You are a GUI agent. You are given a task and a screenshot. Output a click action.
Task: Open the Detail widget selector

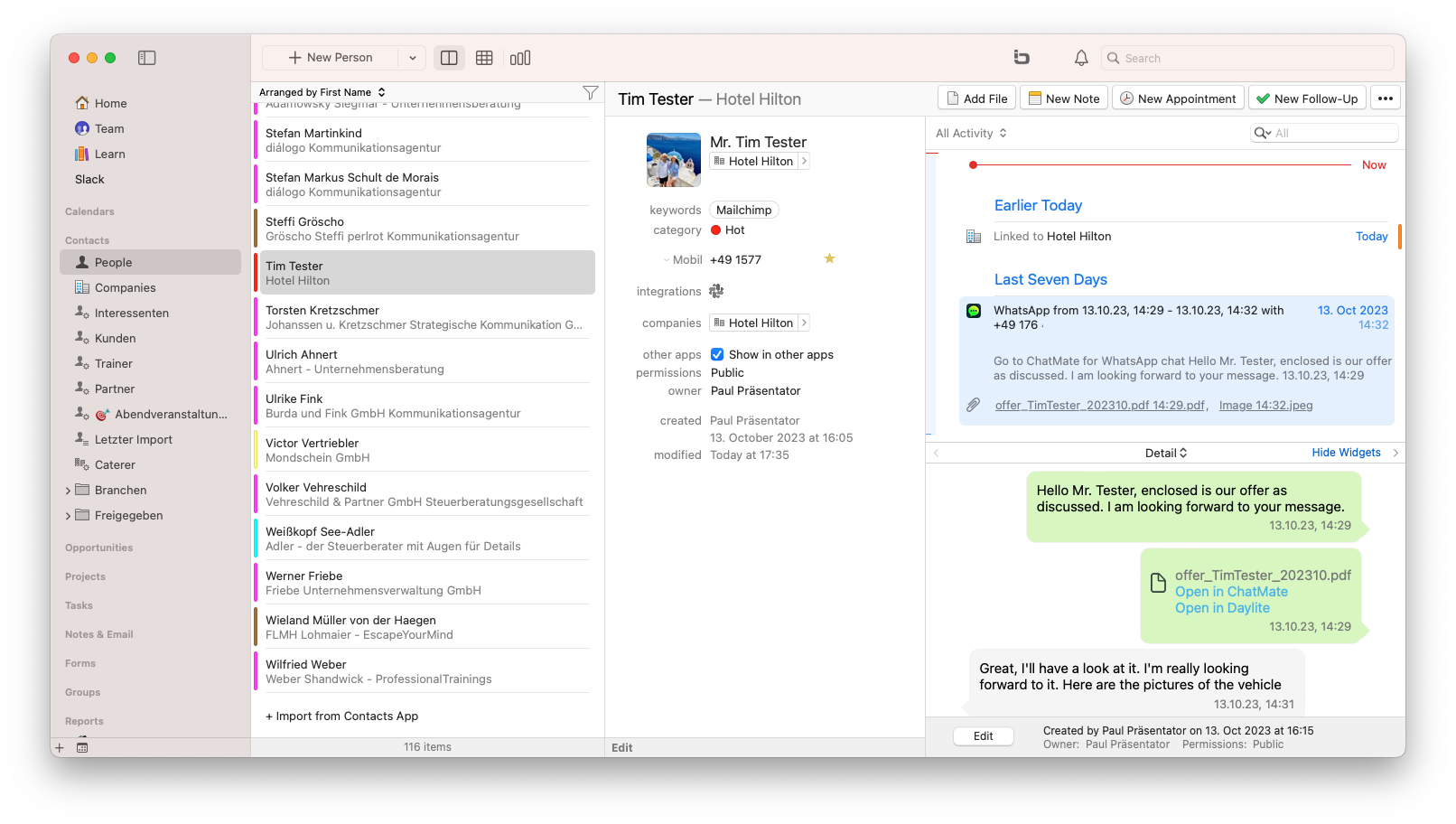coord(1166,453)
